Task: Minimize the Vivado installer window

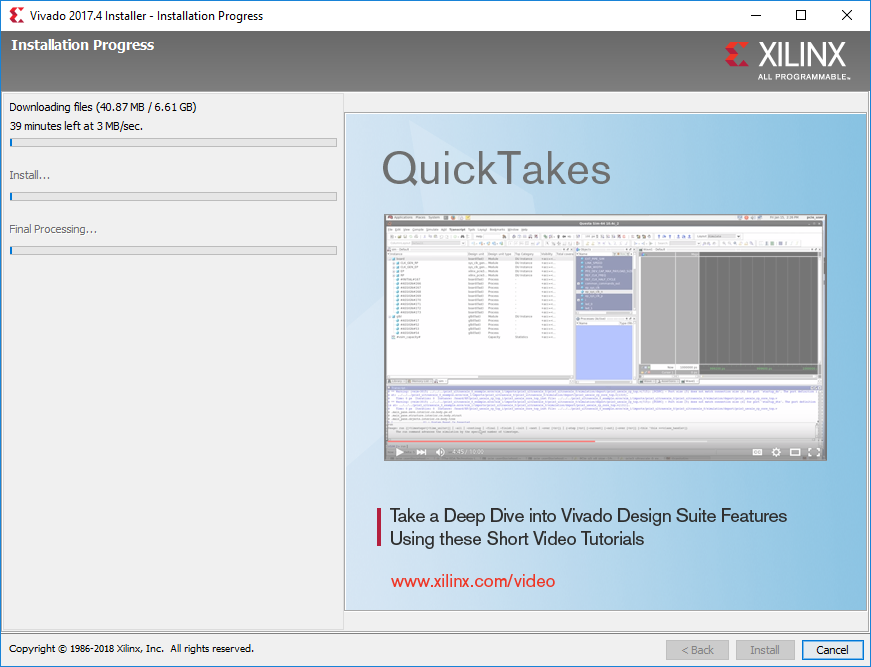Action: click(756, 16)
